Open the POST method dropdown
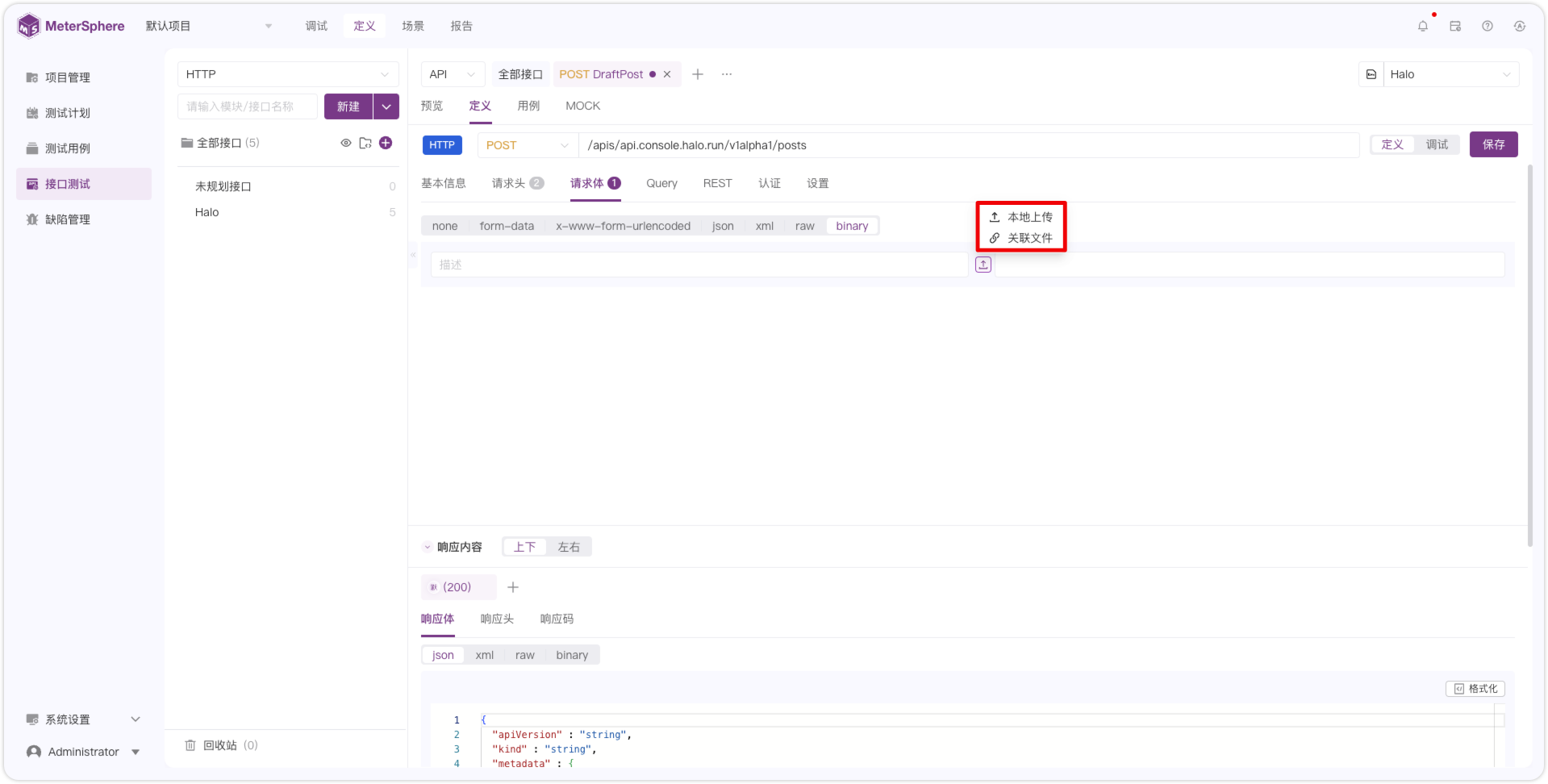Viewport: 1548px width, 784px height. click(528, 145)
